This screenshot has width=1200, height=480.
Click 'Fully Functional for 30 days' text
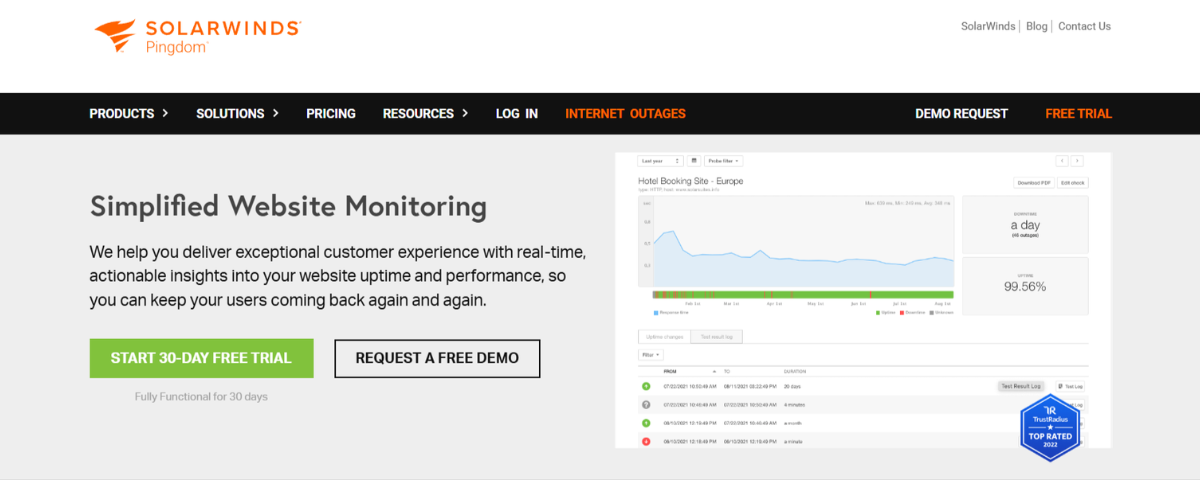click(x=201, y=397)
